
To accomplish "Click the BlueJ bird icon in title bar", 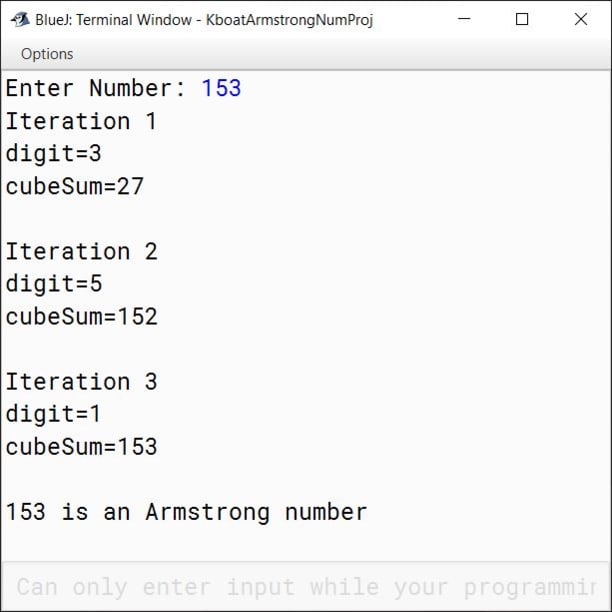I will tap(20, 19).
